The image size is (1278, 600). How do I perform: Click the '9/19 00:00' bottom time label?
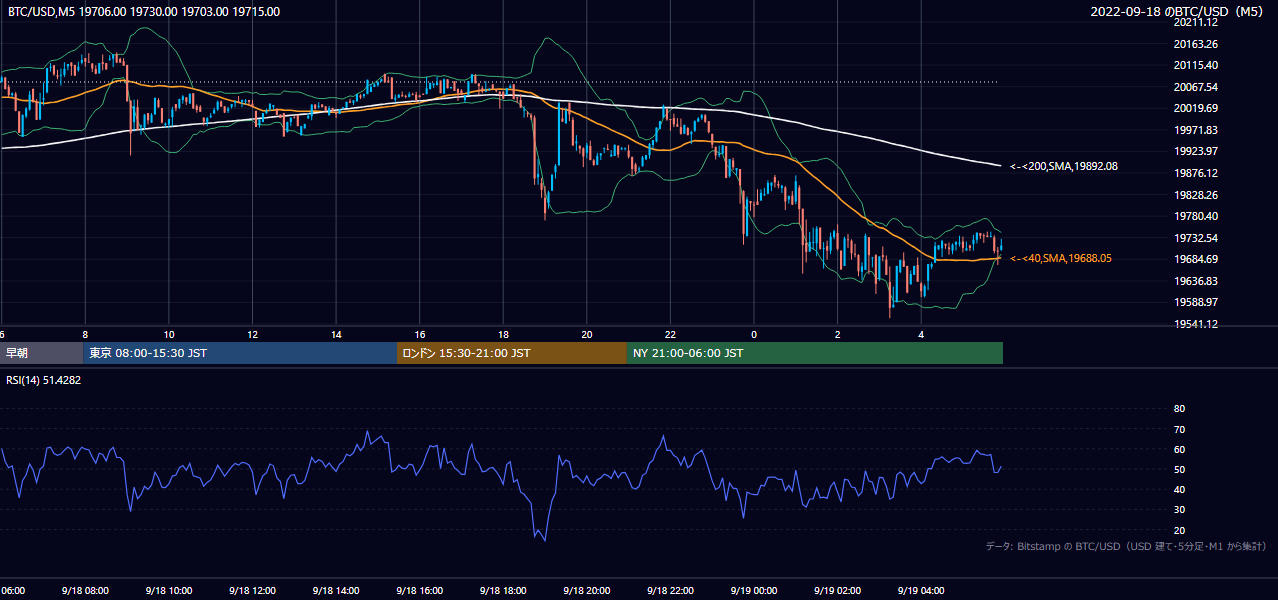pos(753,591)
